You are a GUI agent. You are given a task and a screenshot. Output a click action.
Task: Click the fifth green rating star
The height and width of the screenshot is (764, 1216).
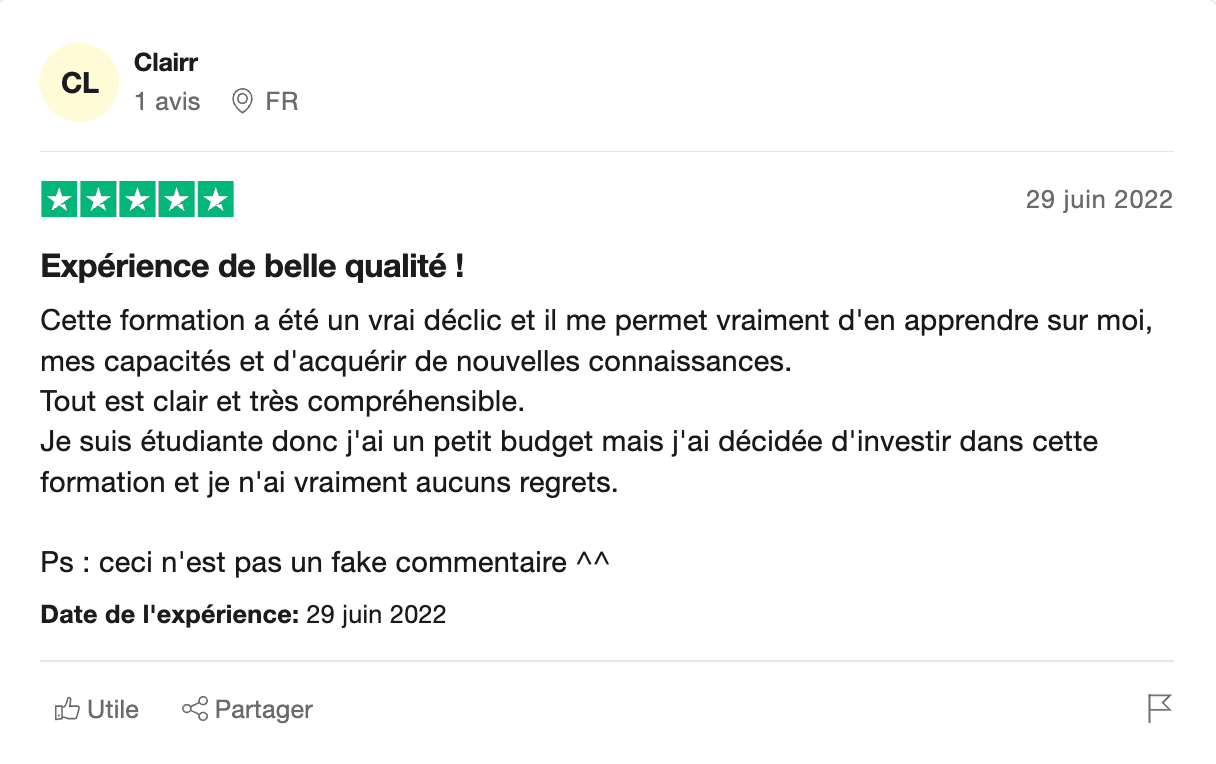(x=214, y=200)
